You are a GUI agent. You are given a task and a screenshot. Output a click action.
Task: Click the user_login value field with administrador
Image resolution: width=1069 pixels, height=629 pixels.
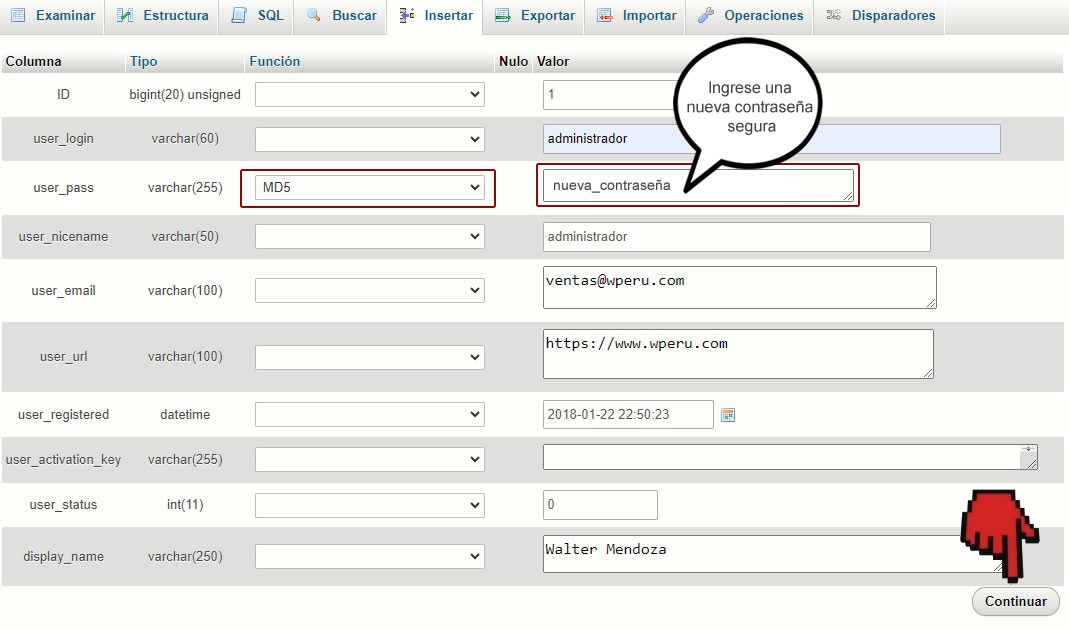click(771, 139)
